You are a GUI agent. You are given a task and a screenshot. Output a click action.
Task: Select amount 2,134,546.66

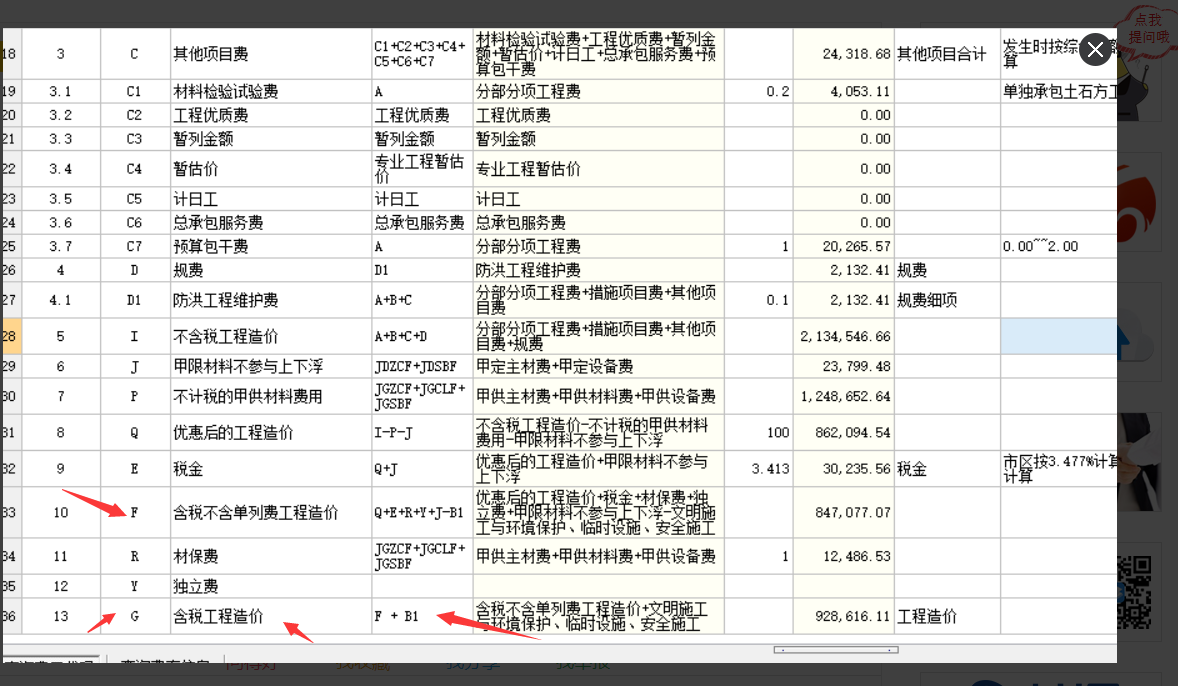coord(844,337)
